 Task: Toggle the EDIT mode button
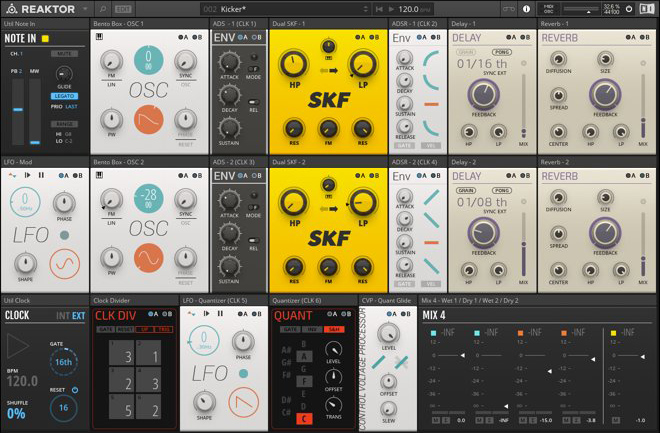[123, 9]
